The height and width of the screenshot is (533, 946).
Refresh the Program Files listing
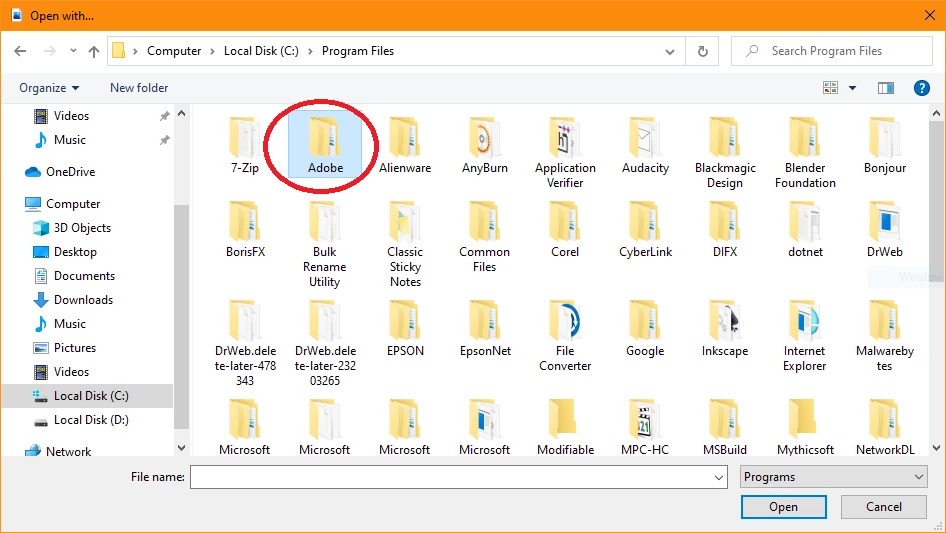[x=702, y=51]
